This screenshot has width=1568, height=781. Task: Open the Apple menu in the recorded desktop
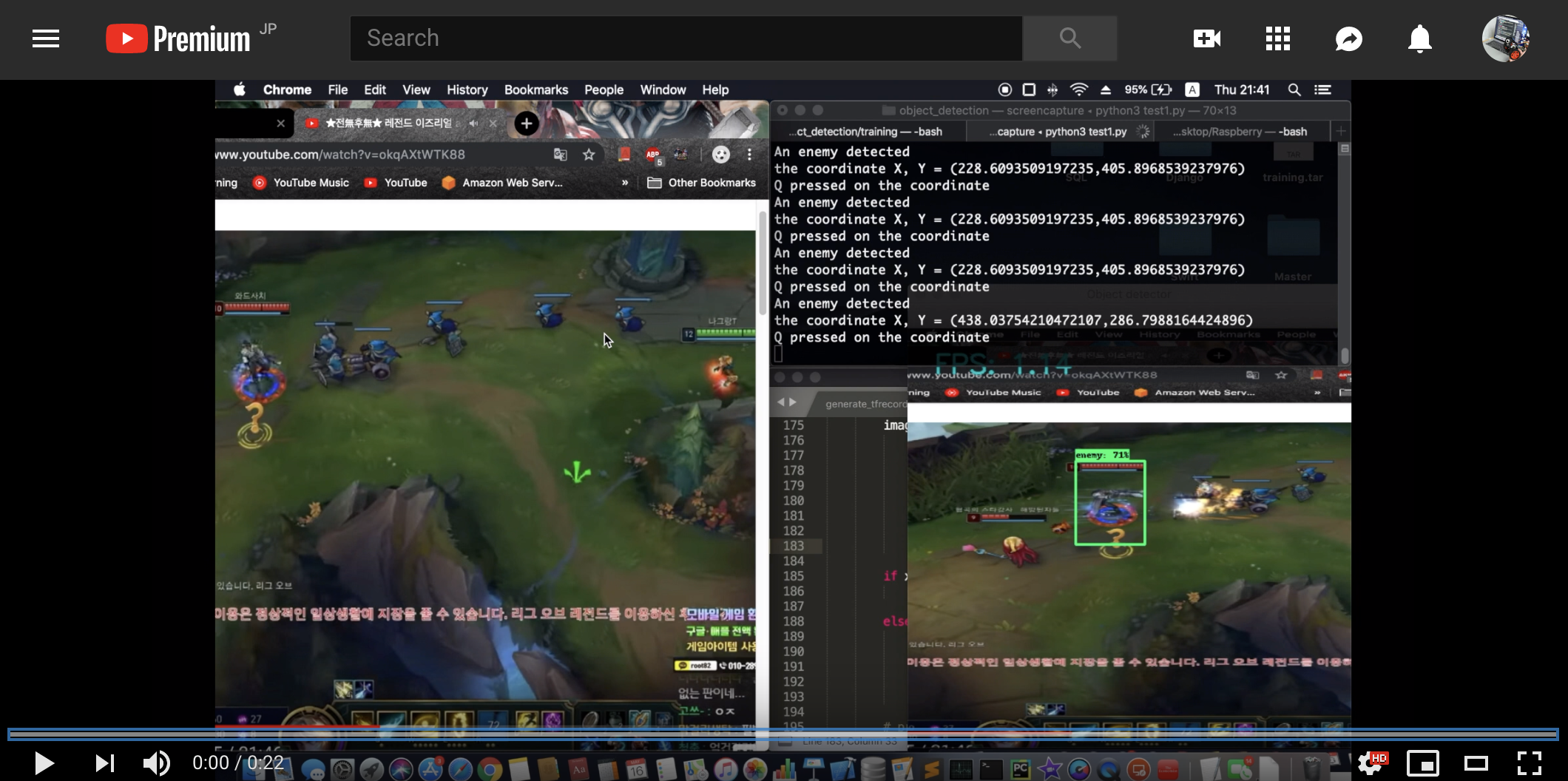point(240,89)
